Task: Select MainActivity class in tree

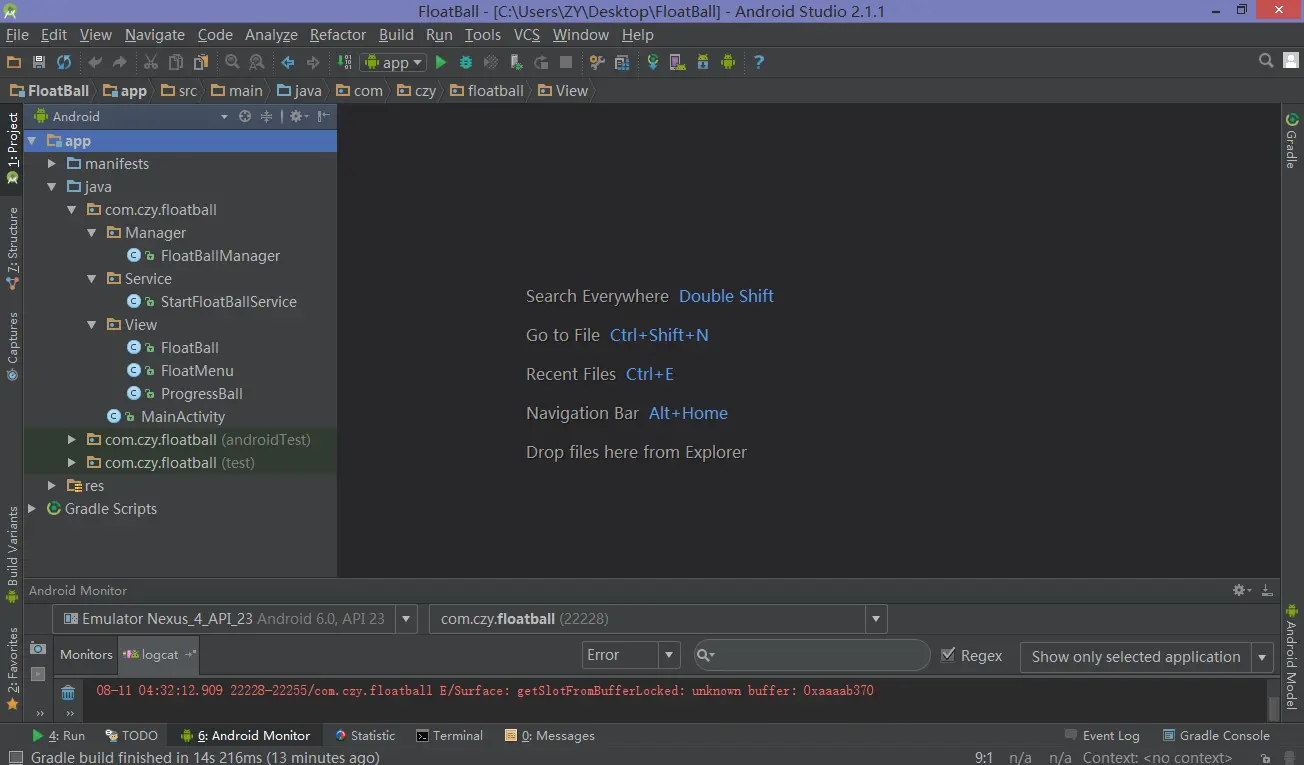Action: (x=182, y=416)
